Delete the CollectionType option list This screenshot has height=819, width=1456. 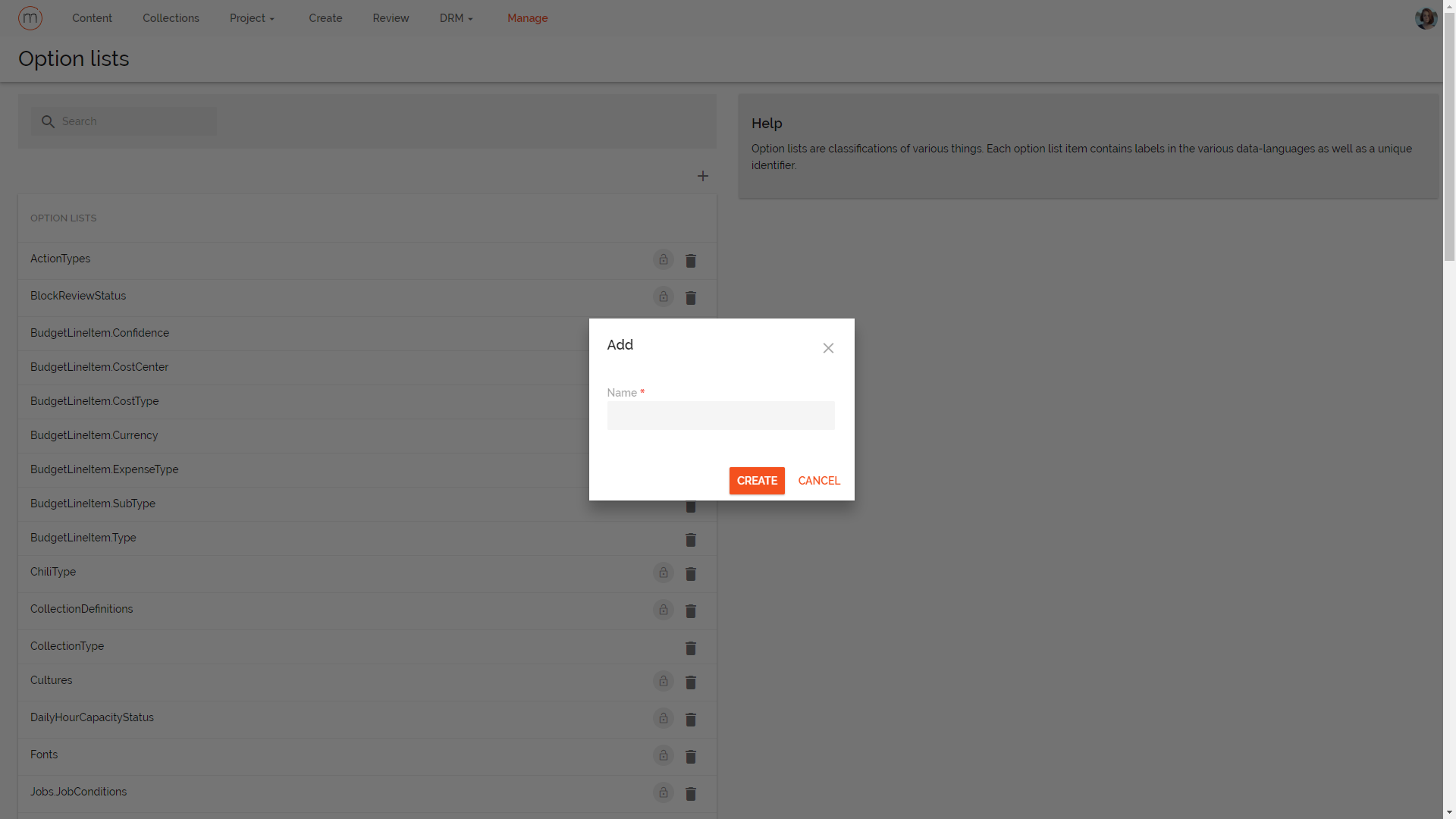click(x=691, y=648)
